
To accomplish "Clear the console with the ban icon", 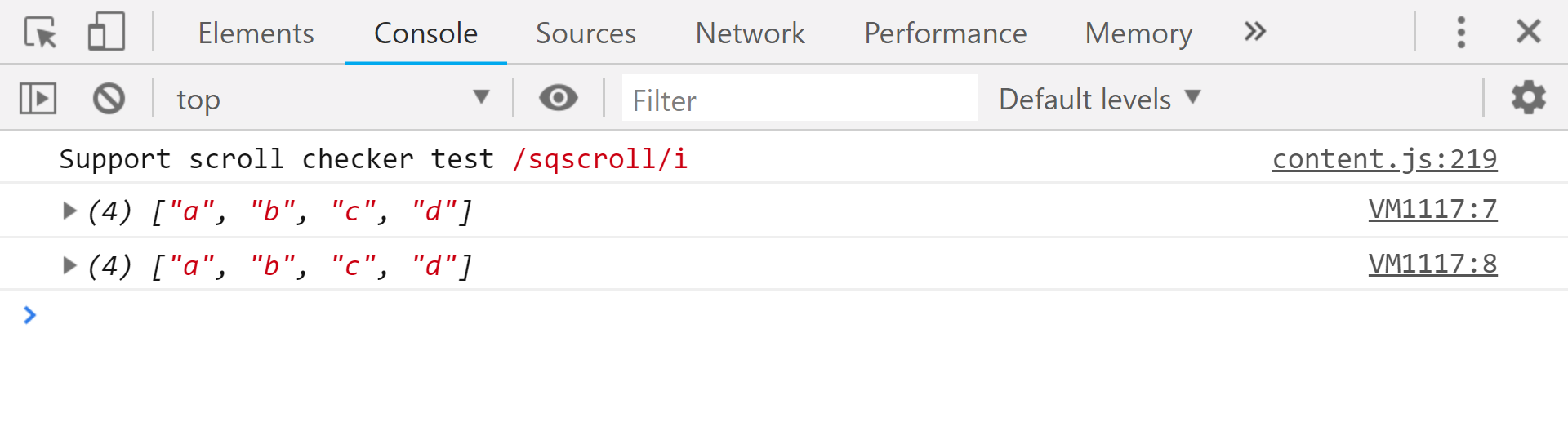I will point(109,99).
